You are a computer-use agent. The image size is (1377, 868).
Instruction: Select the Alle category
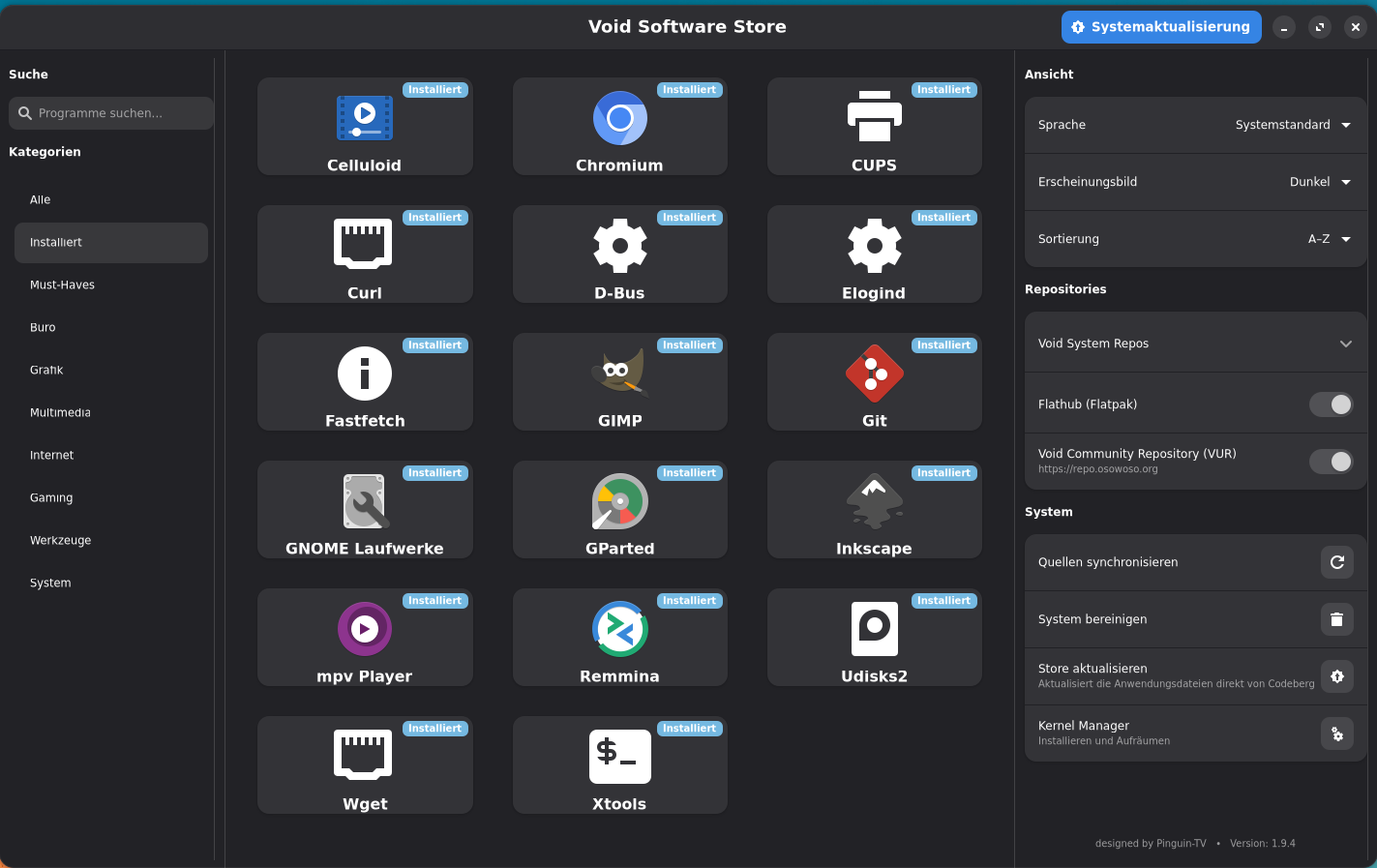click(111, 200)
